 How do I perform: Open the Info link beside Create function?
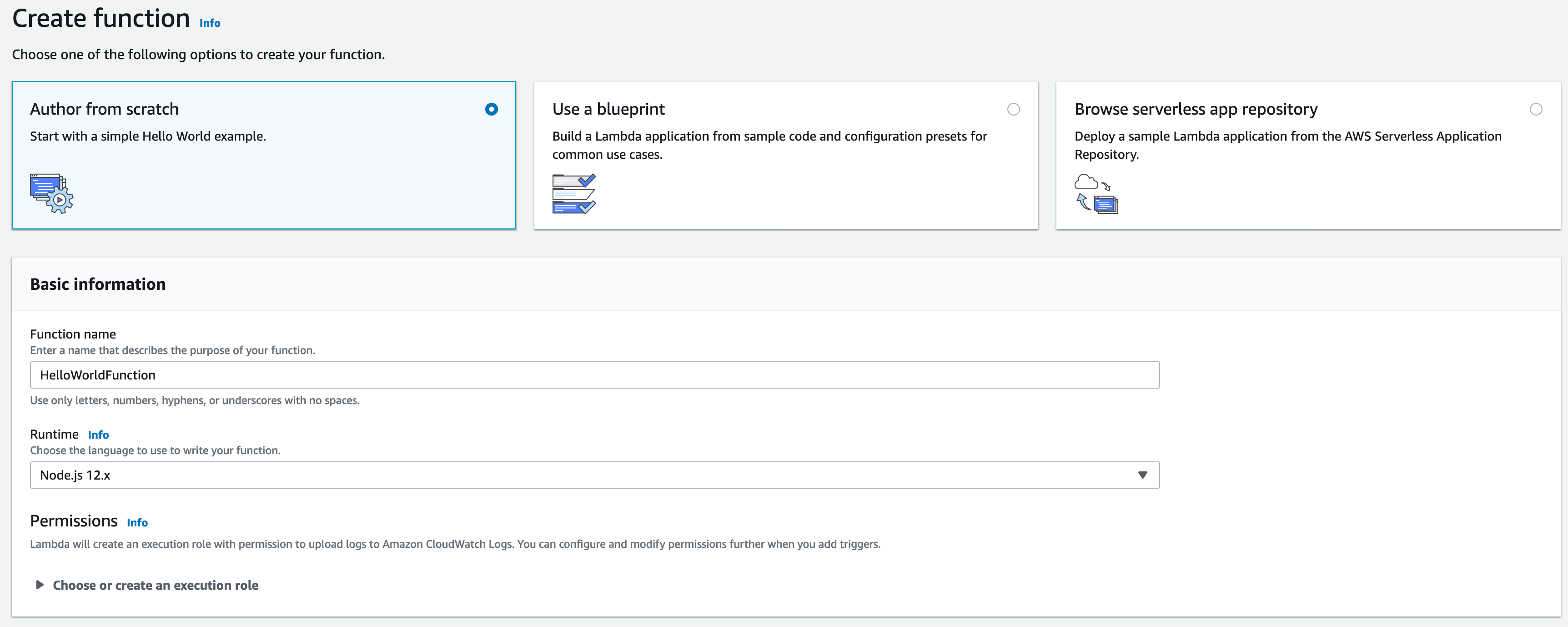209,23
